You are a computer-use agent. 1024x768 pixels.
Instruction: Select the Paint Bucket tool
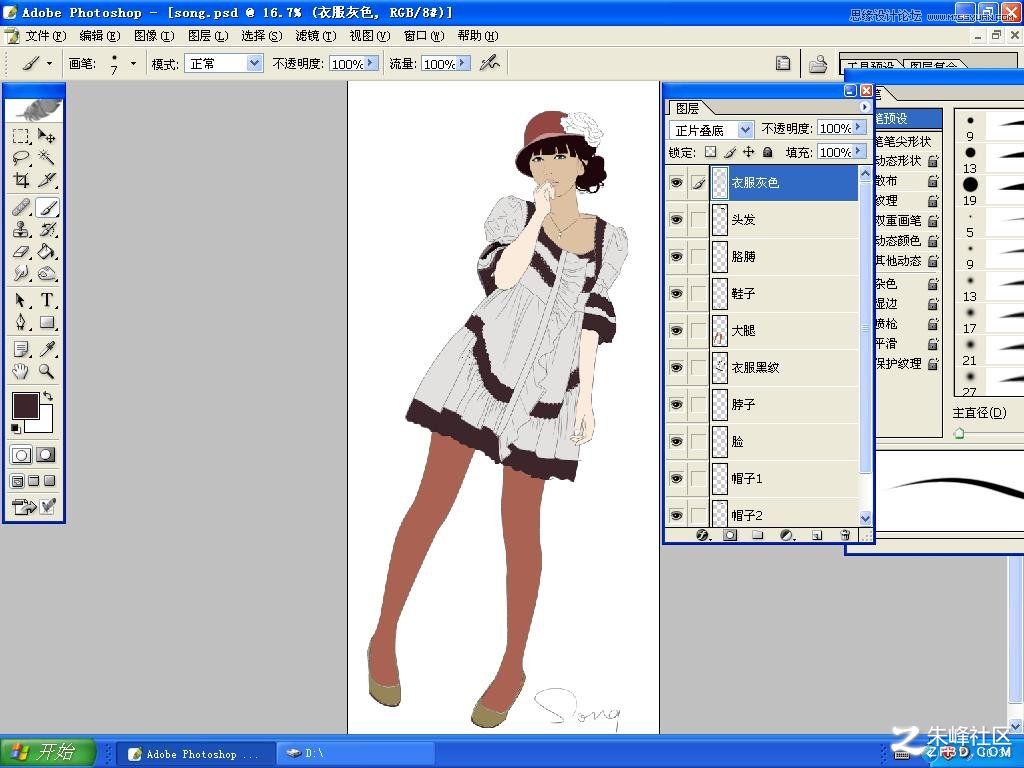(46, 251)
